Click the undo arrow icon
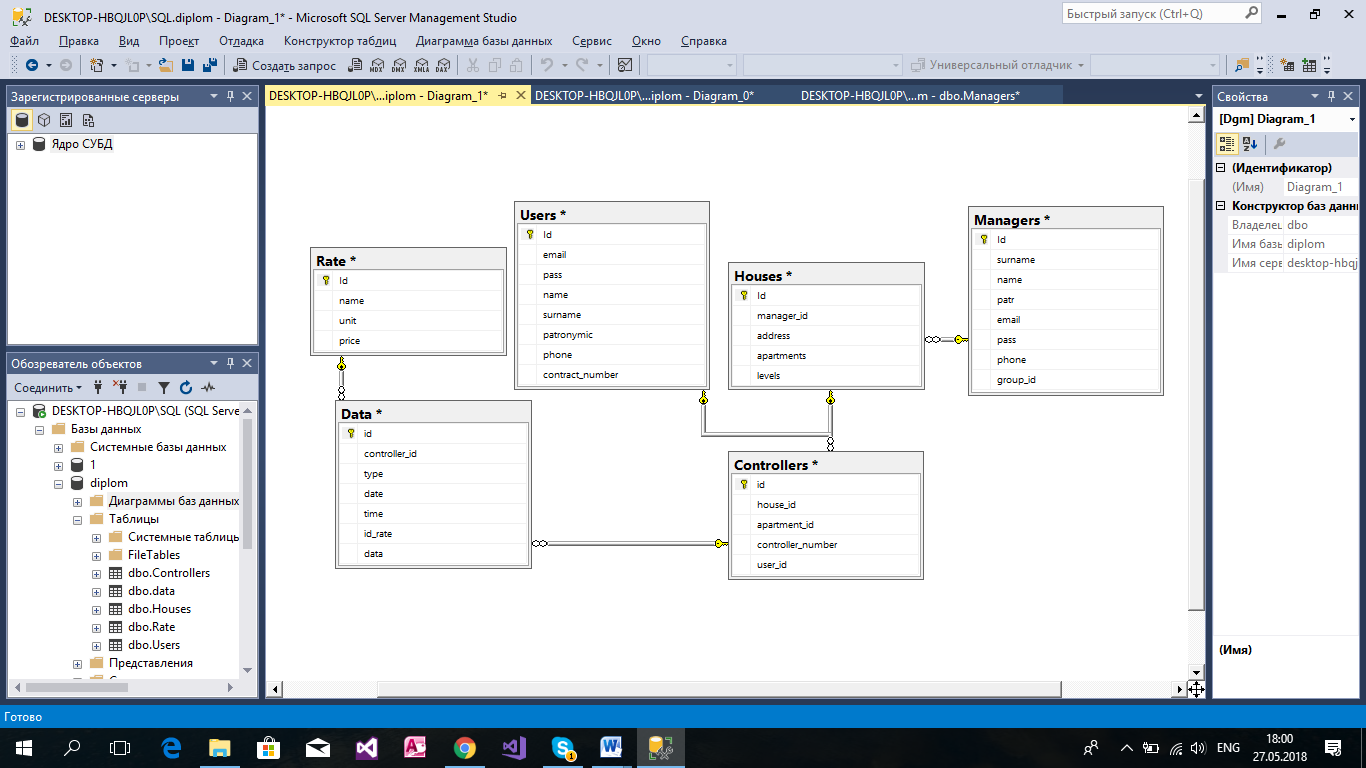 click(547, 65)
